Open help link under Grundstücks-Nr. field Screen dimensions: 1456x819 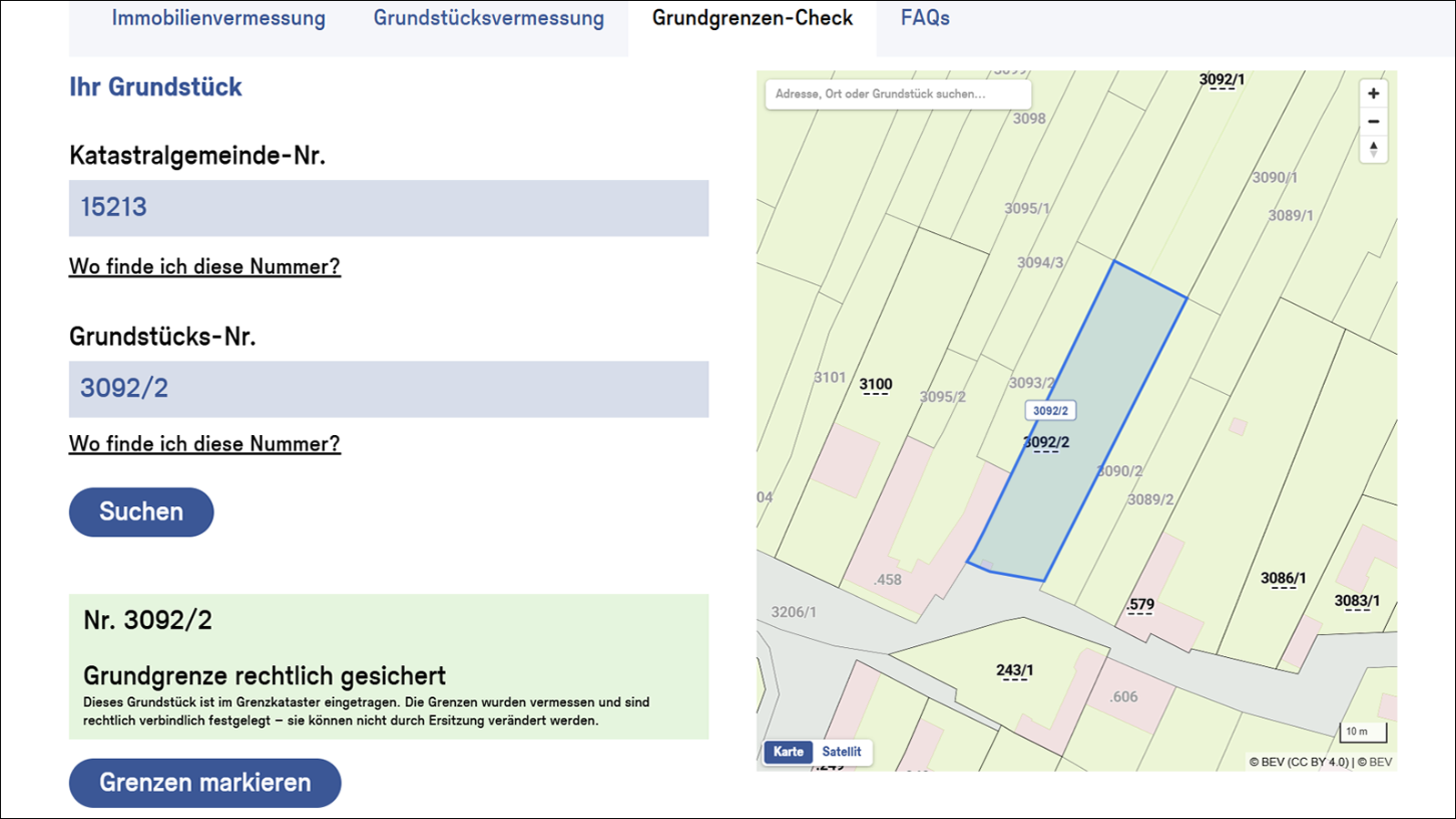click(x=205, y=444)
